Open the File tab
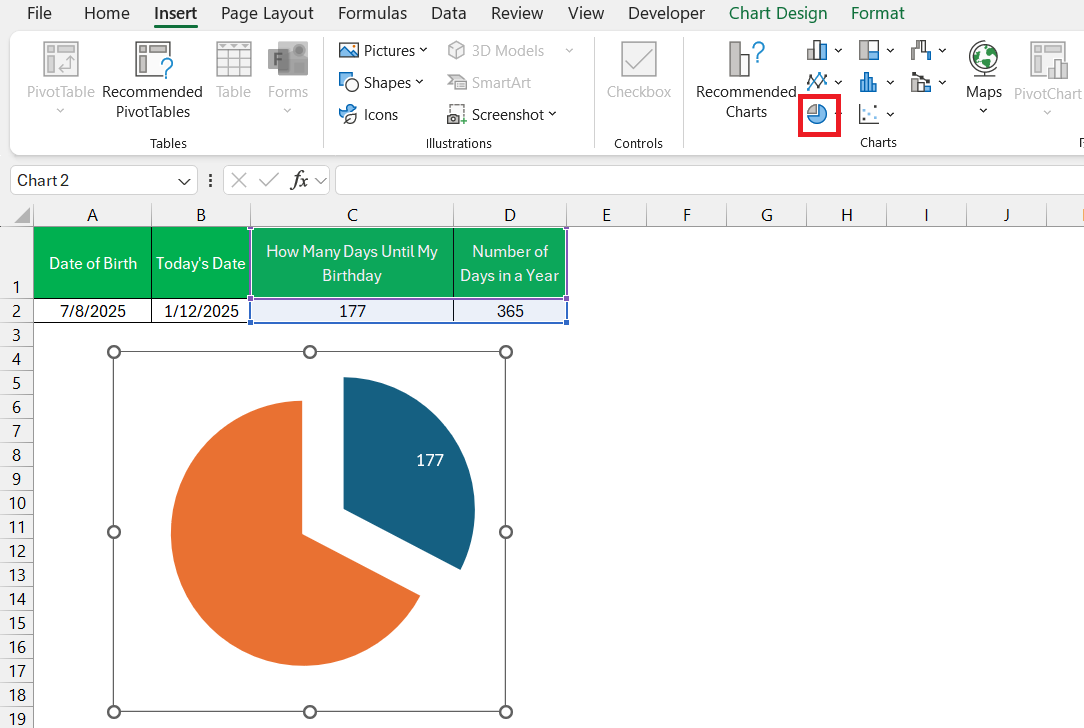This screenshot has height=728, width=1084. tap(39, 13)
